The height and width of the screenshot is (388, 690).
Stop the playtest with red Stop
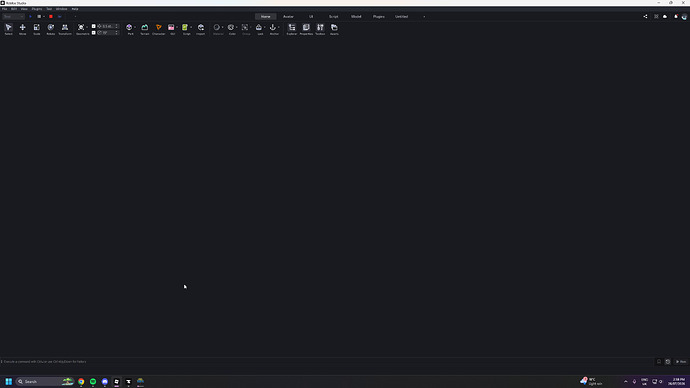pyautogui.click(x=51, y=16)
